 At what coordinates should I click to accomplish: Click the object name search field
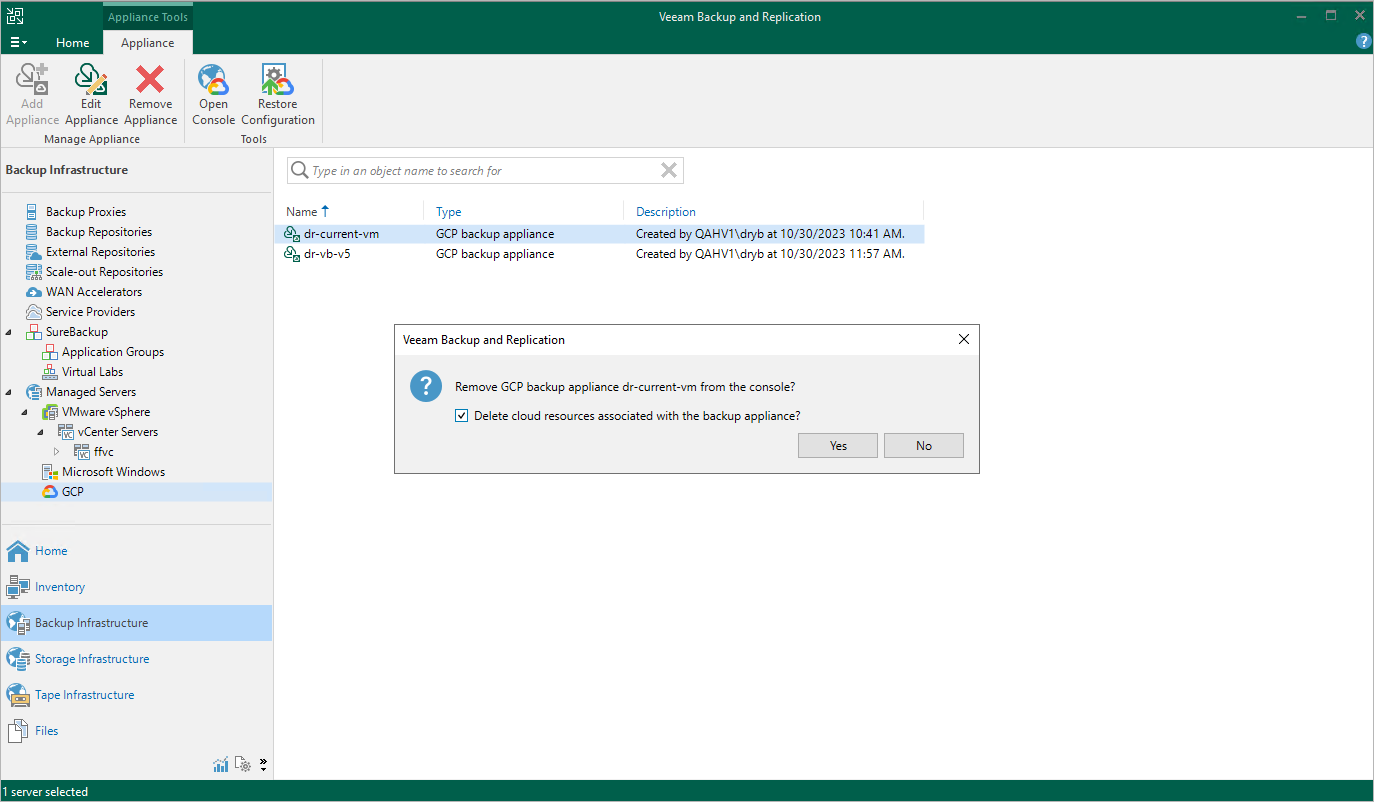click(x=485, y=171)
